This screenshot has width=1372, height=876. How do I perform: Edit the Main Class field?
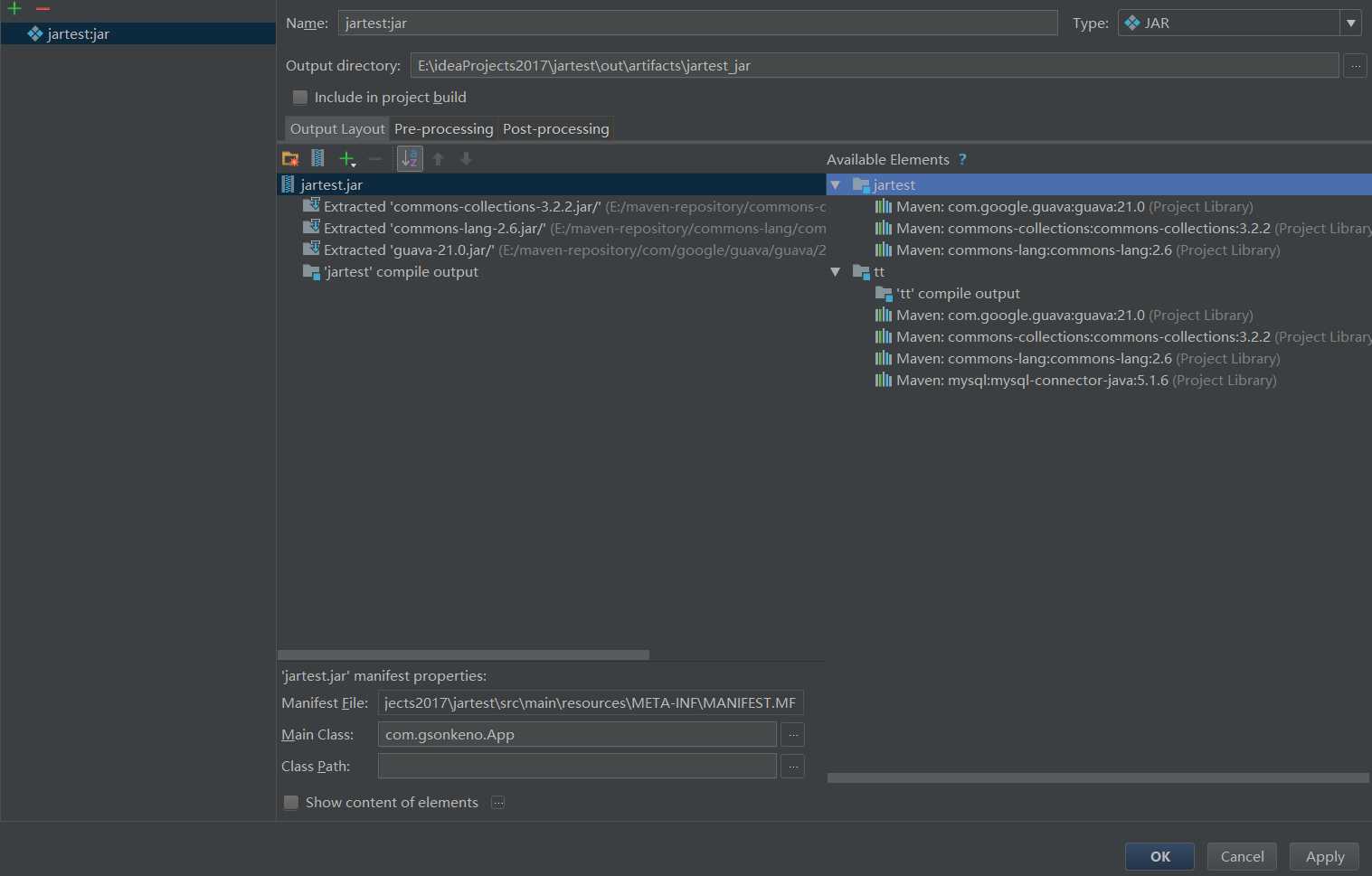(577, 734)
